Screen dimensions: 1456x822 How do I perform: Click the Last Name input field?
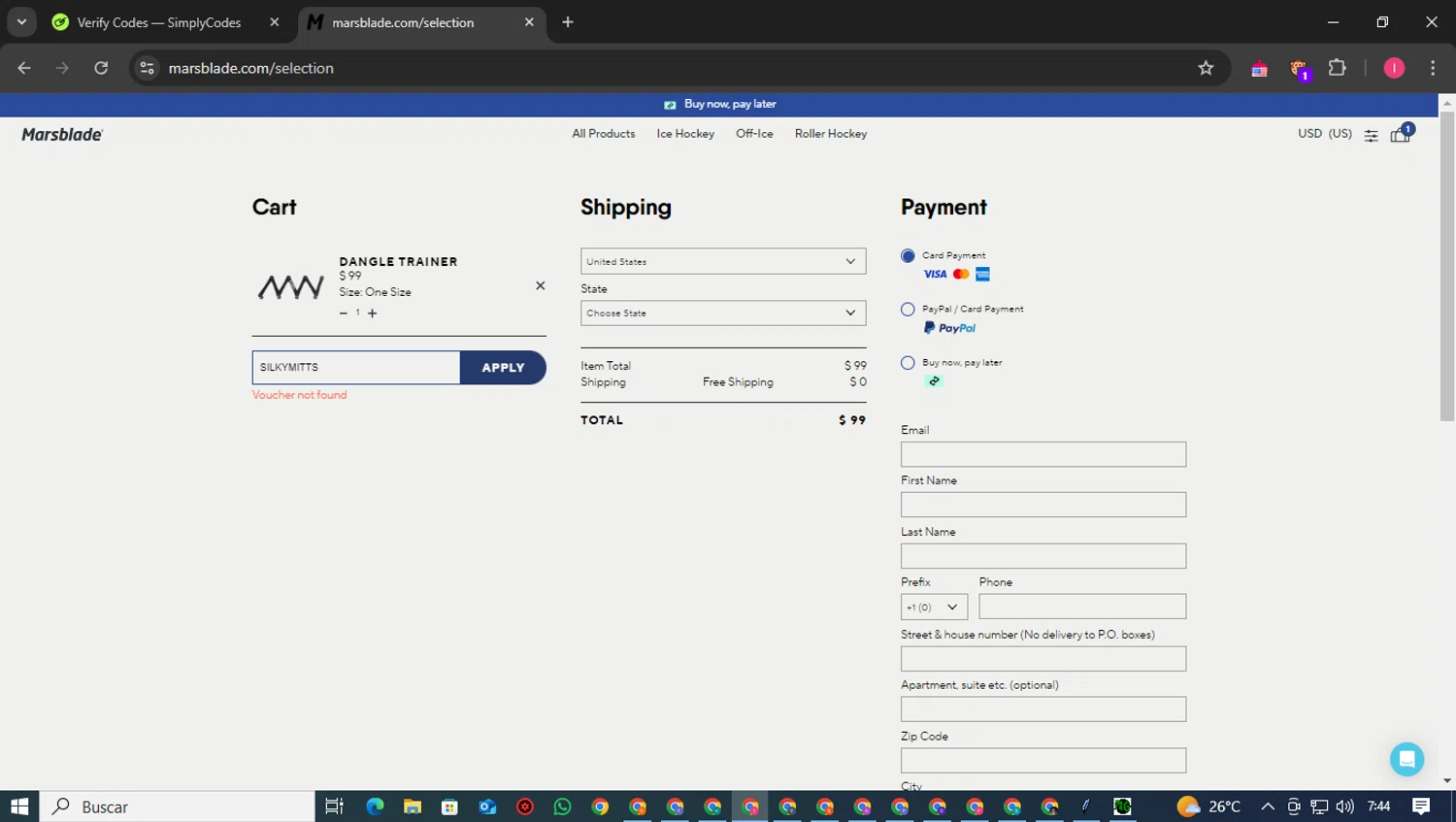coord(1043,556)
